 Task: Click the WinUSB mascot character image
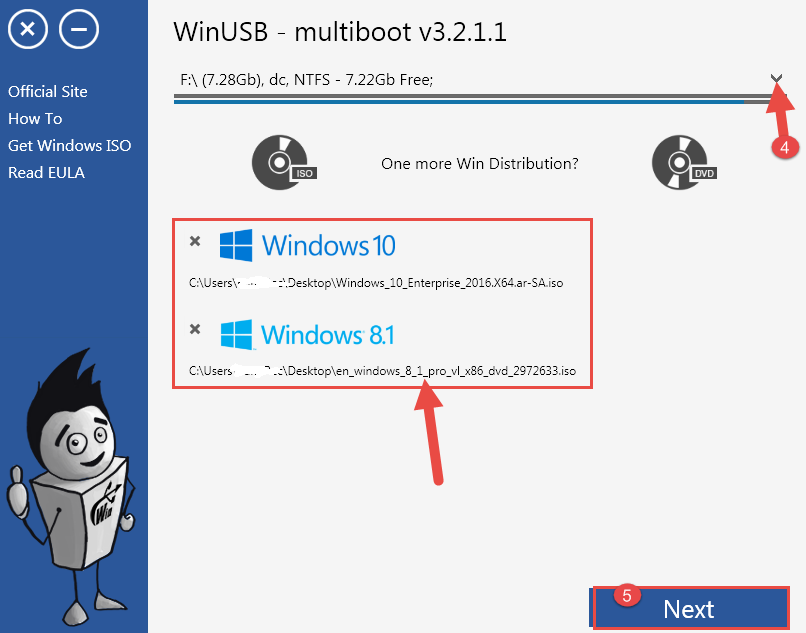coord(71,489)
